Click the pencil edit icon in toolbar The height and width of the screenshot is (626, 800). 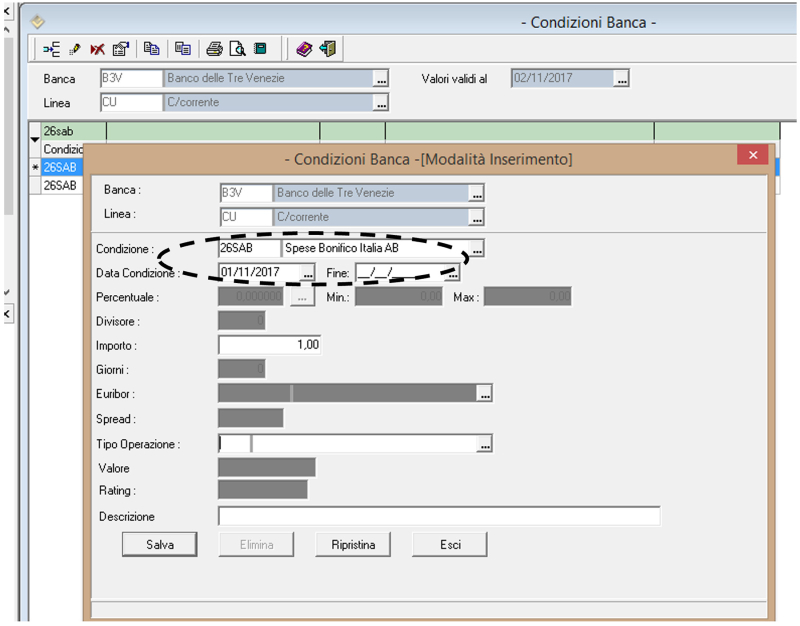point(75,48)
